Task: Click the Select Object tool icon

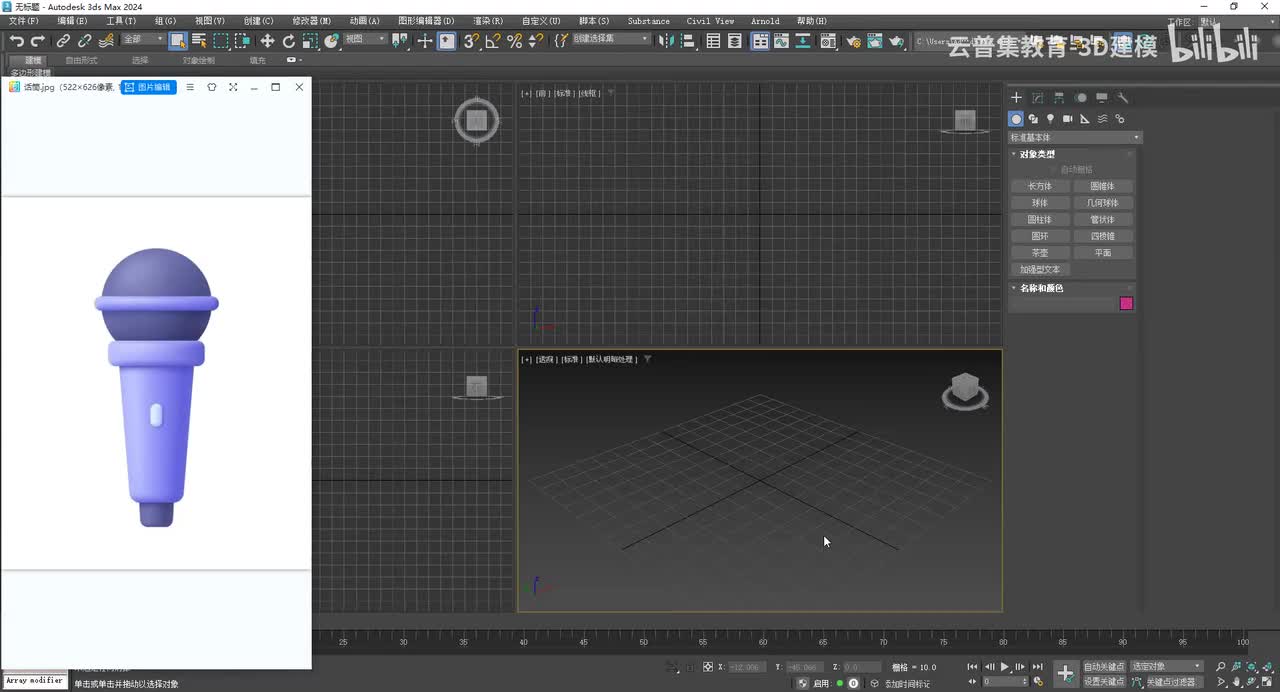Action: click(x=178, y=41)
